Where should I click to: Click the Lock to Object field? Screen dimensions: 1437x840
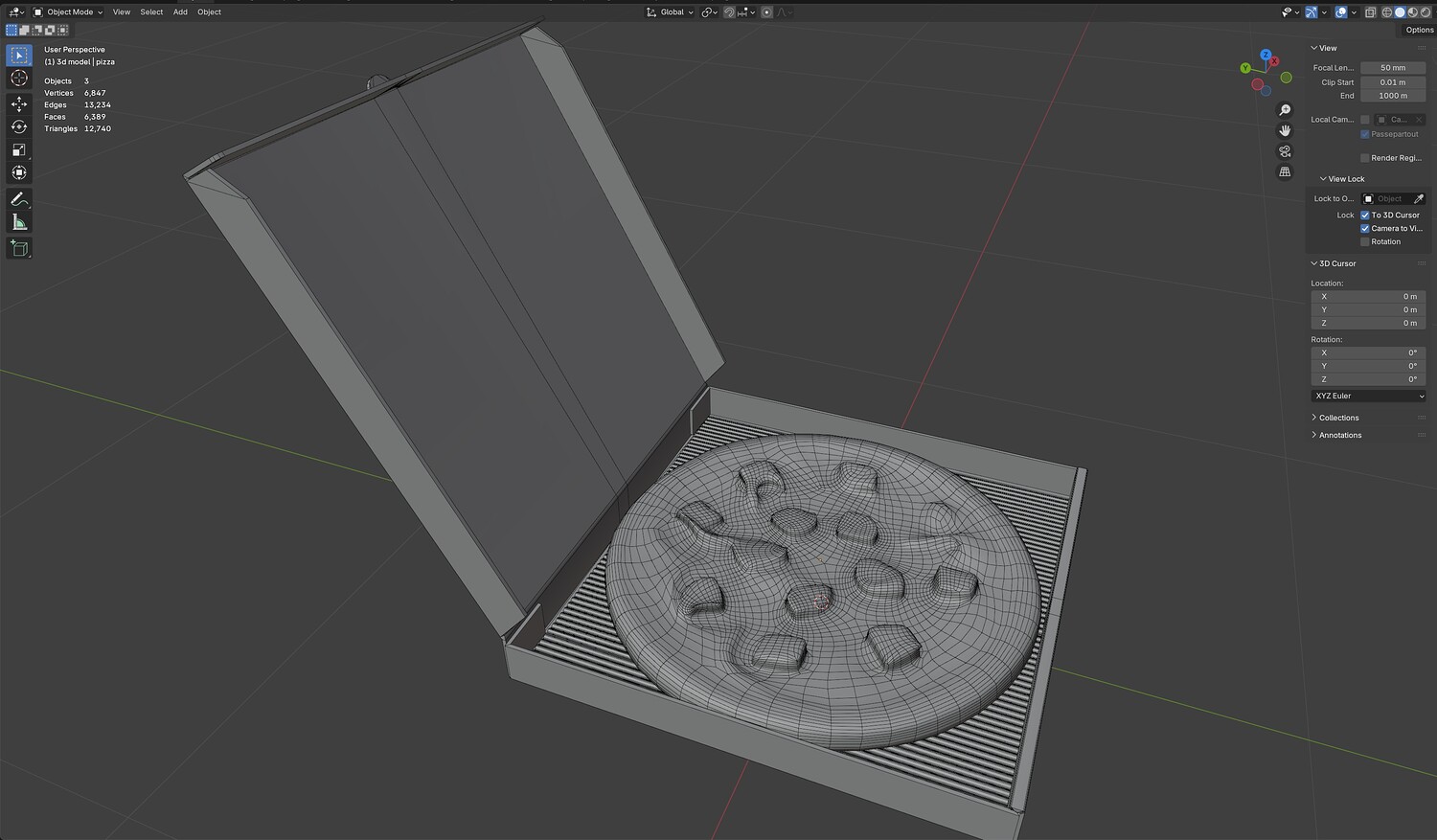1386,199
